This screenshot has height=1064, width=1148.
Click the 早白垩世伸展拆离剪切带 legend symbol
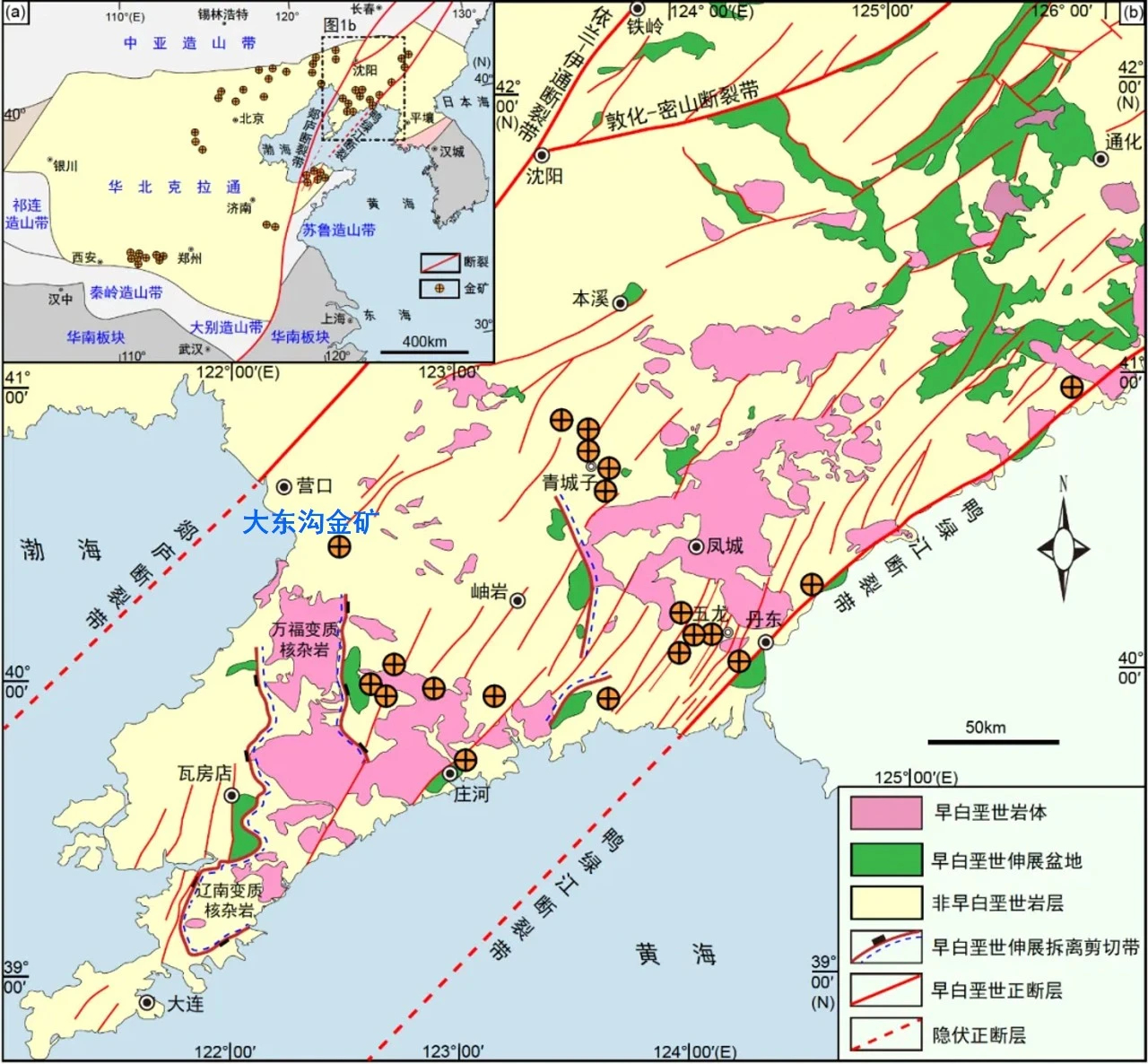[x=886, y=946]
